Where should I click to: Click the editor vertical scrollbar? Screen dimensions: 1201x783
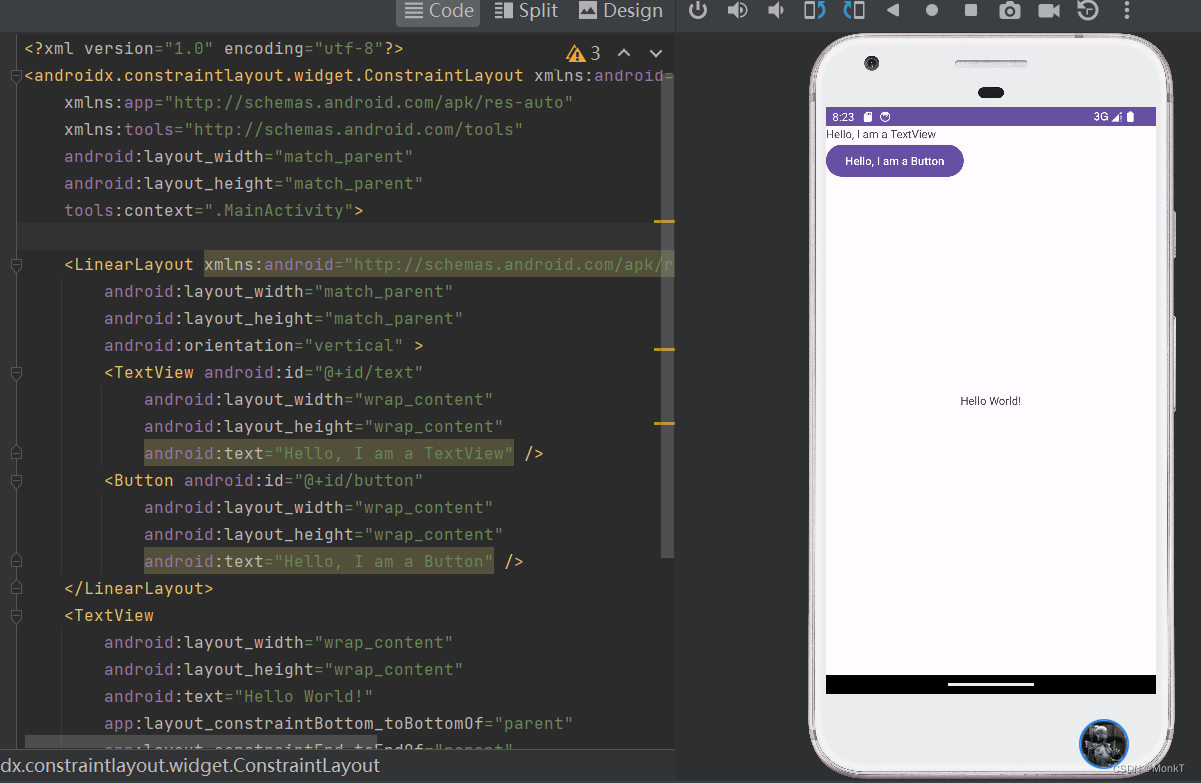(668, 315)
